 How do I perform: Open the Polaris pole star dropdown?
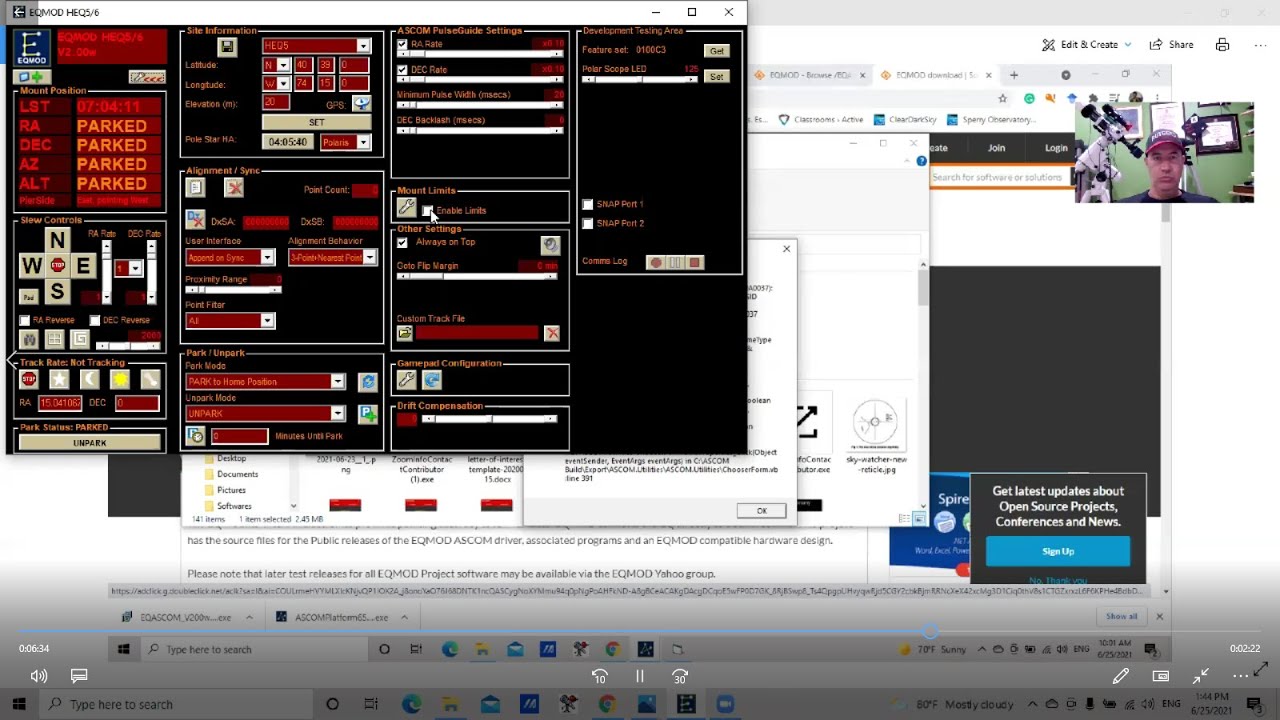363,142
